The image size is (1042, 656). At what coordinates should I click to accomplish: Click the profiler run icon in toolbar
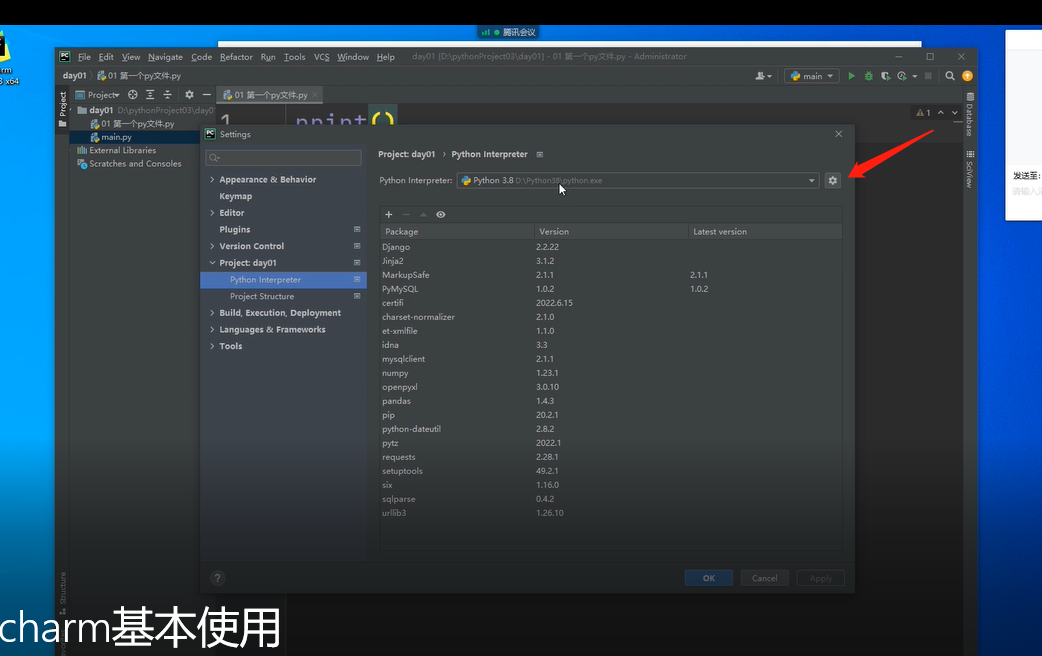pyautogui.click(x=902, y=76)
